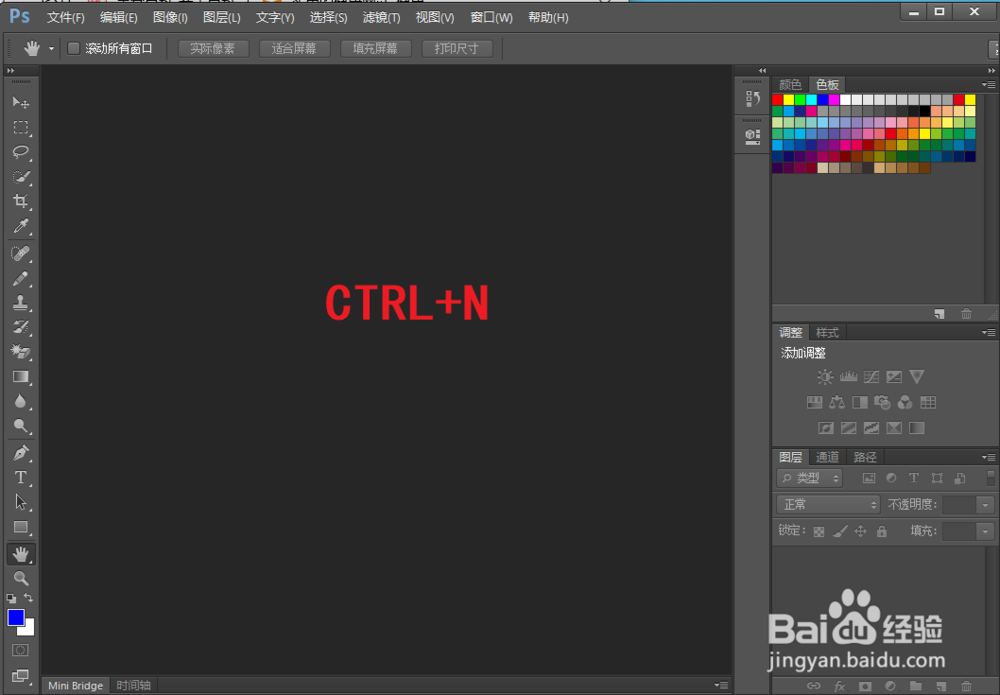Select the Clone Stamp tool
Screen dimensions: 1000x695
(20, 303)
